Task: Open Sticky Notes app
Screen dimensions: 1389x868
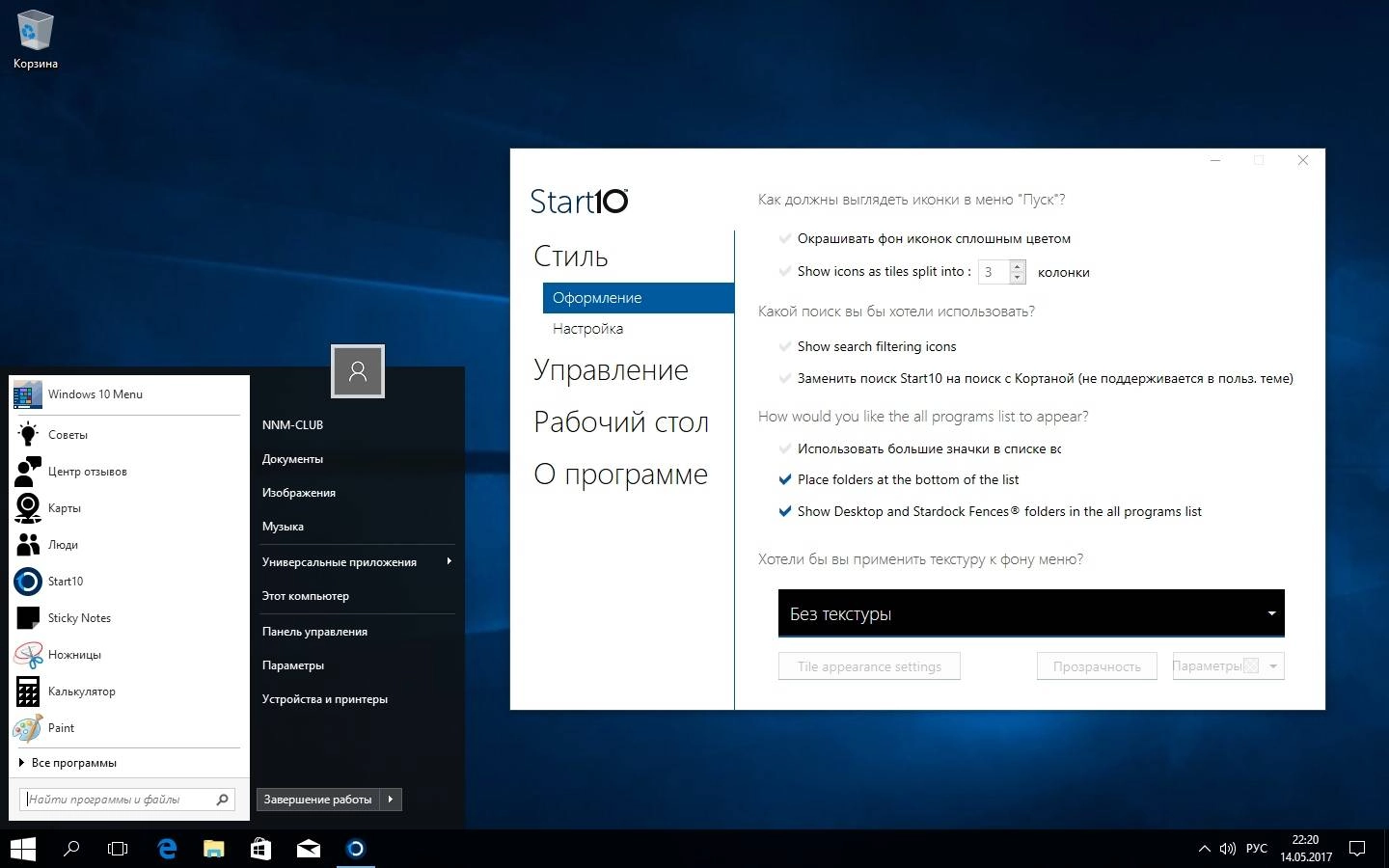Action: click(129, 618)
